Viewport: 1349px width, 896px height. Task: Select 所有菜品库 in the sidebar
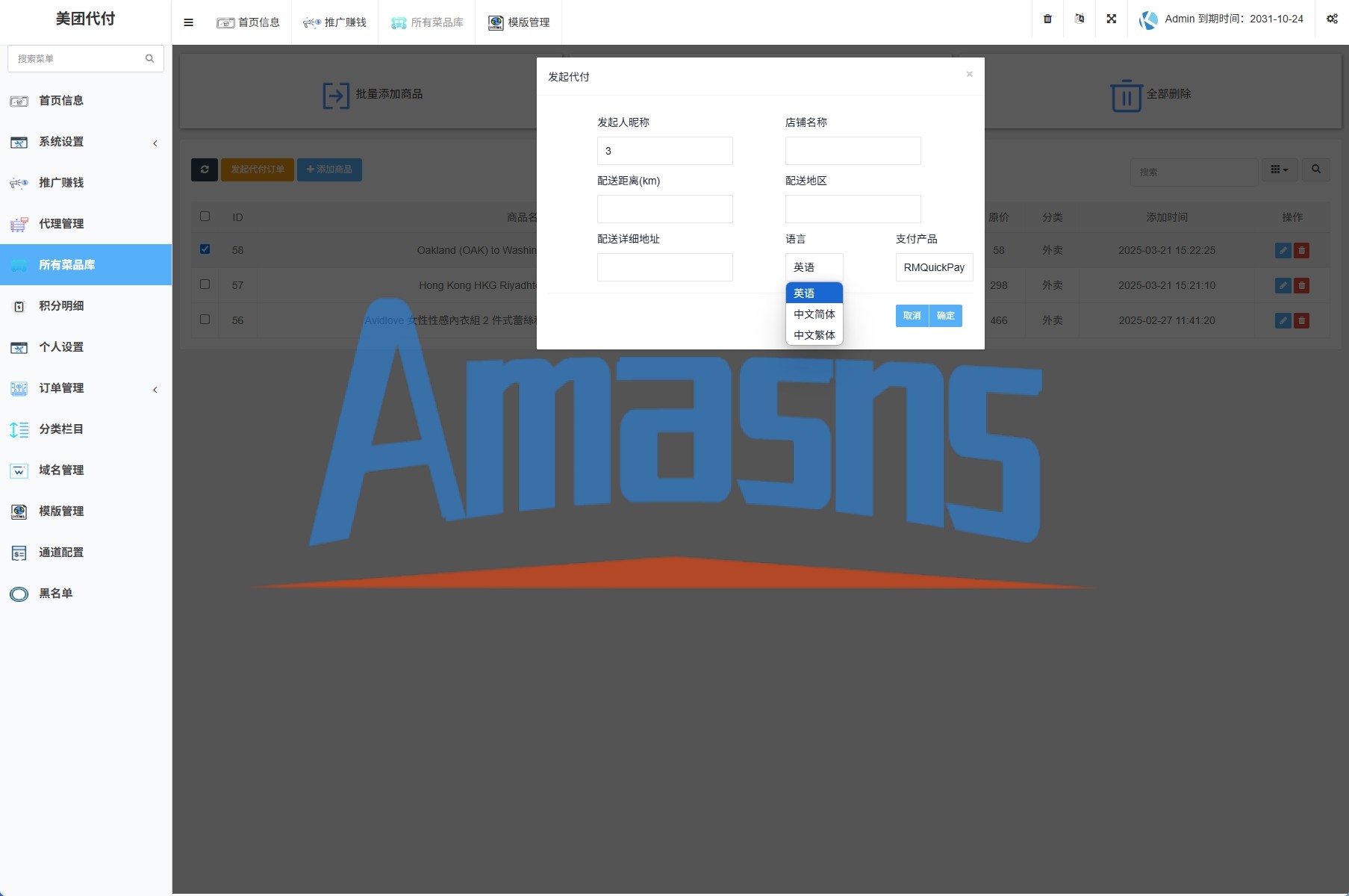pos(86,265)
